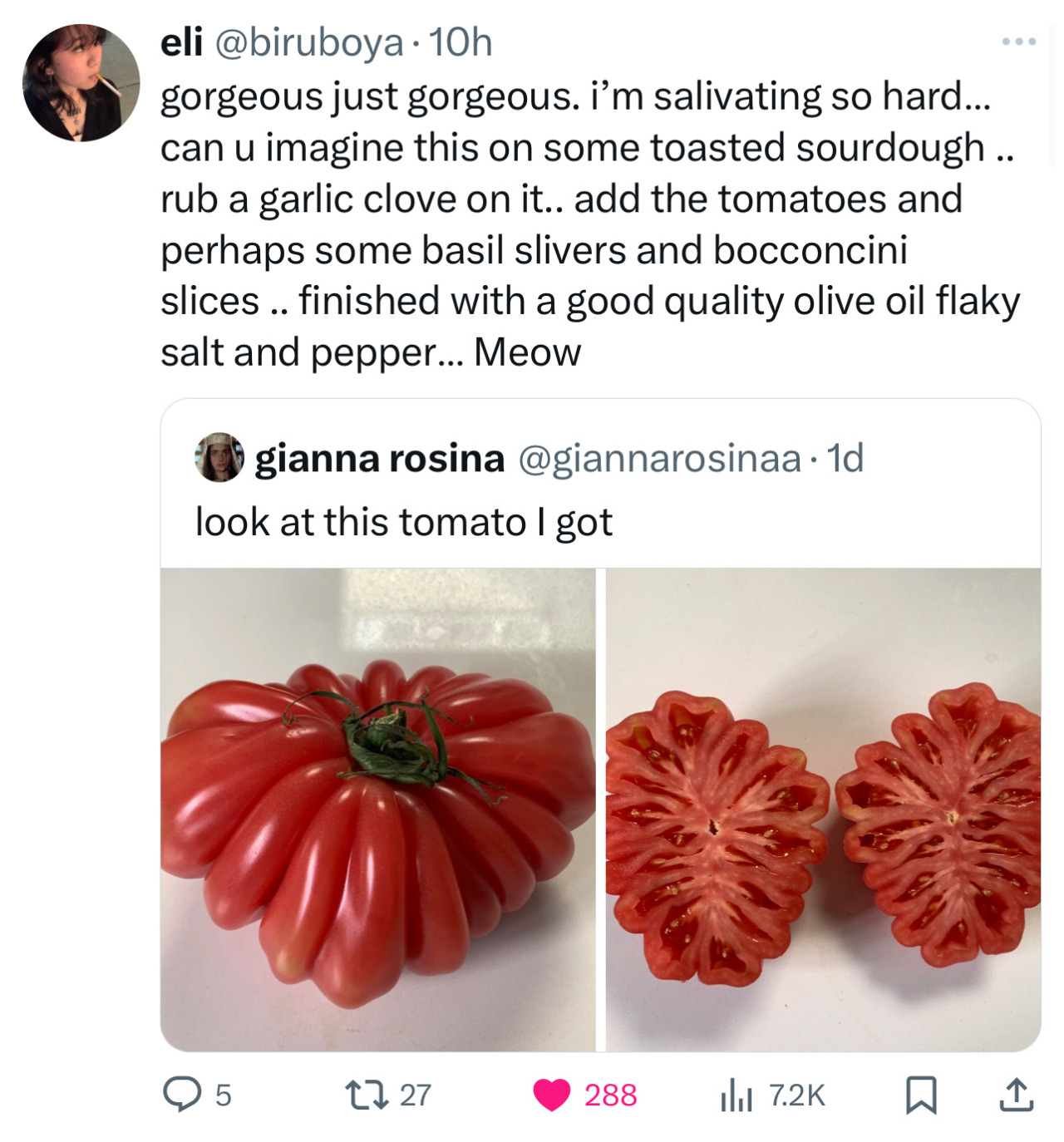Open eli display name
The width and height of the screenshot is (1064, 1142).
click(182, 42)
